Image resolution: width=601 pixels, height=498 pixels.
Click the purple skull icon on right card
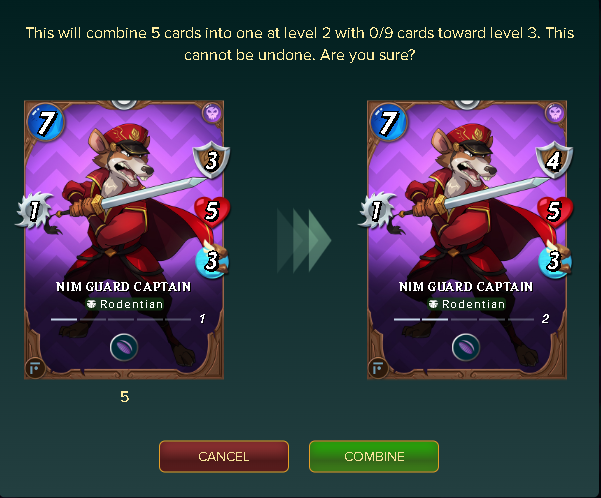click(x=555, y=113)
